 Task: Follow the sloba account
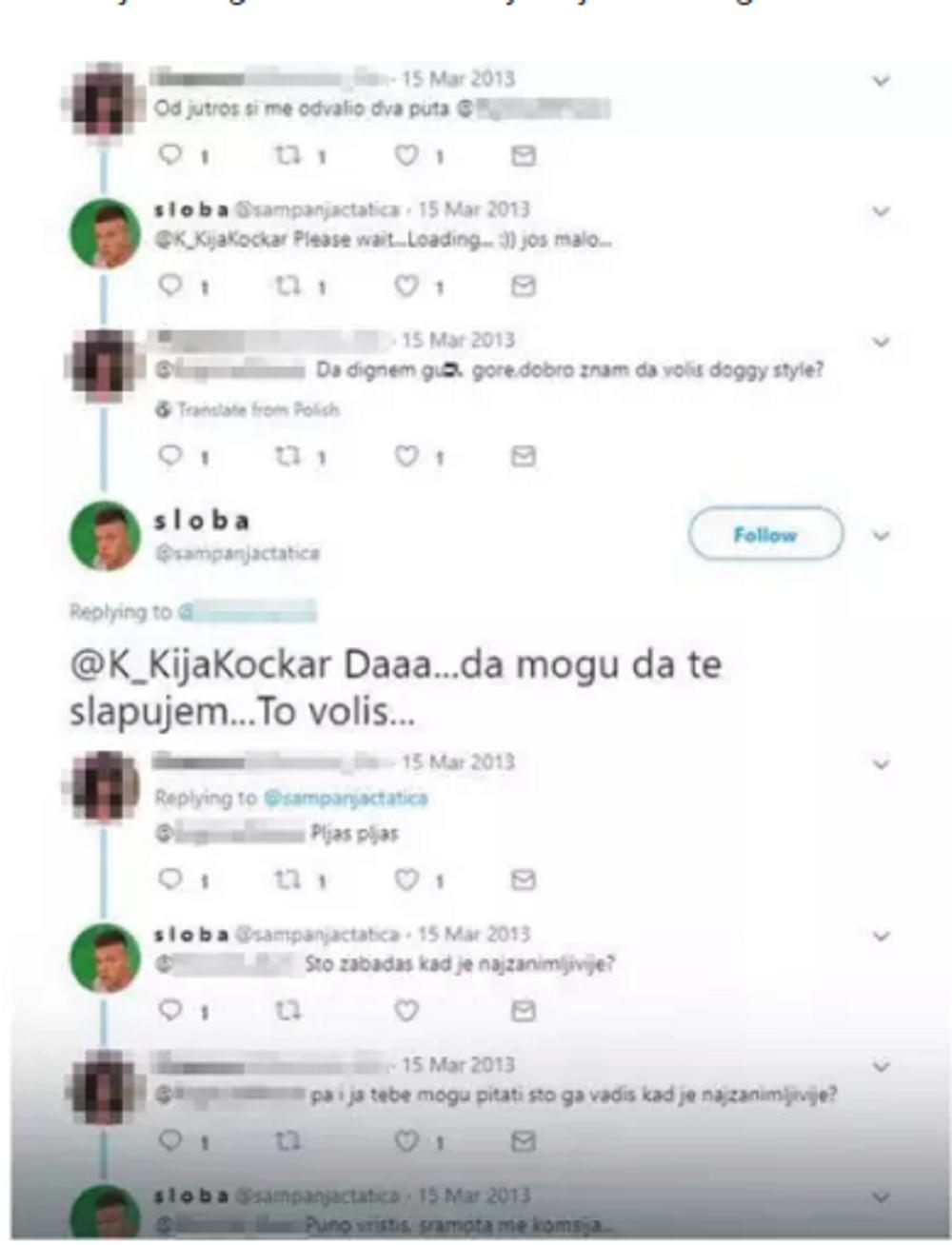765,535
